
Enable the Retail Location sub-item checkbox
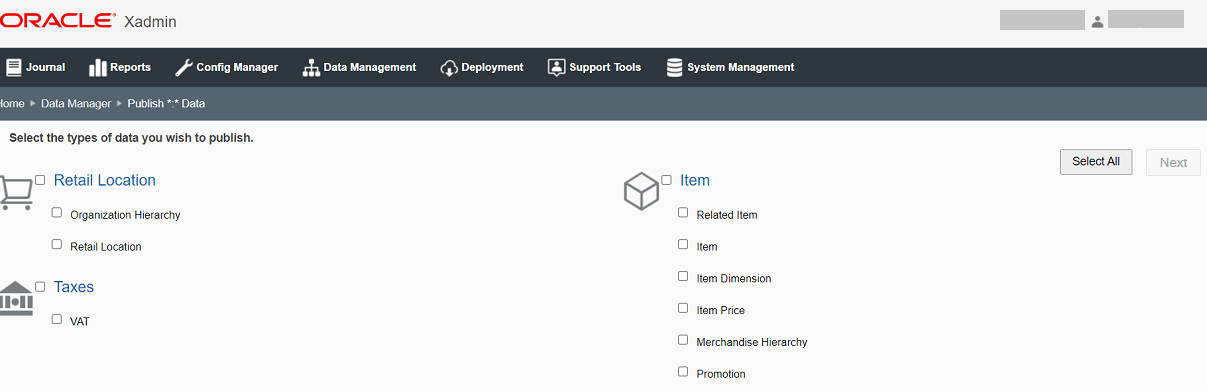click(x=57, y=244)
